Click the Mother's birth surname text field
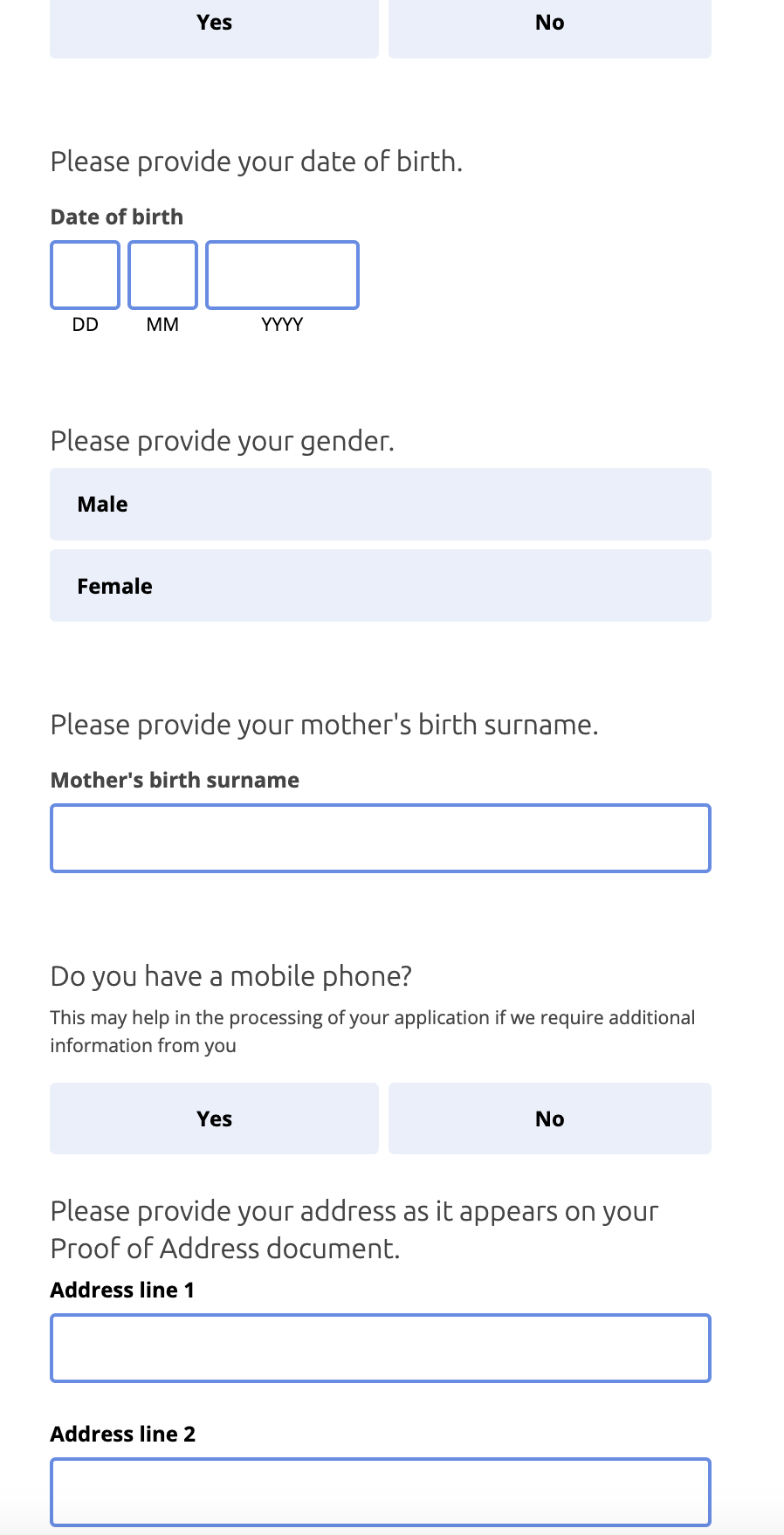The width and height of the screenshot is (784, 1535). click(x=380, y=838)
